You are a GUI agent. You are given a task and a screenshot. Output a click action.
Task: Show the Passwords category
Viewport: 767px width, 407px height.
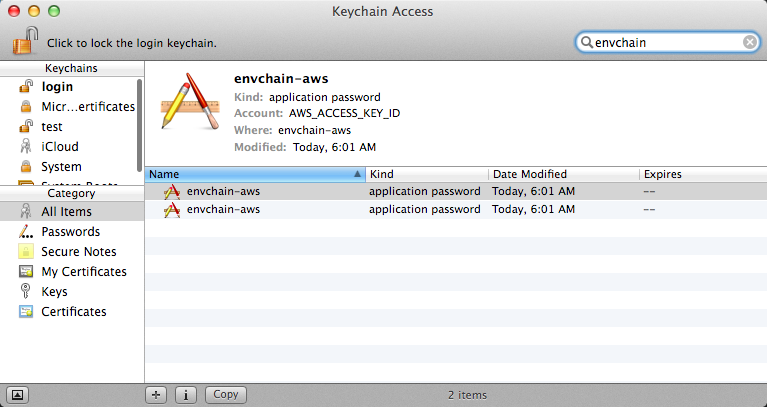70,232
